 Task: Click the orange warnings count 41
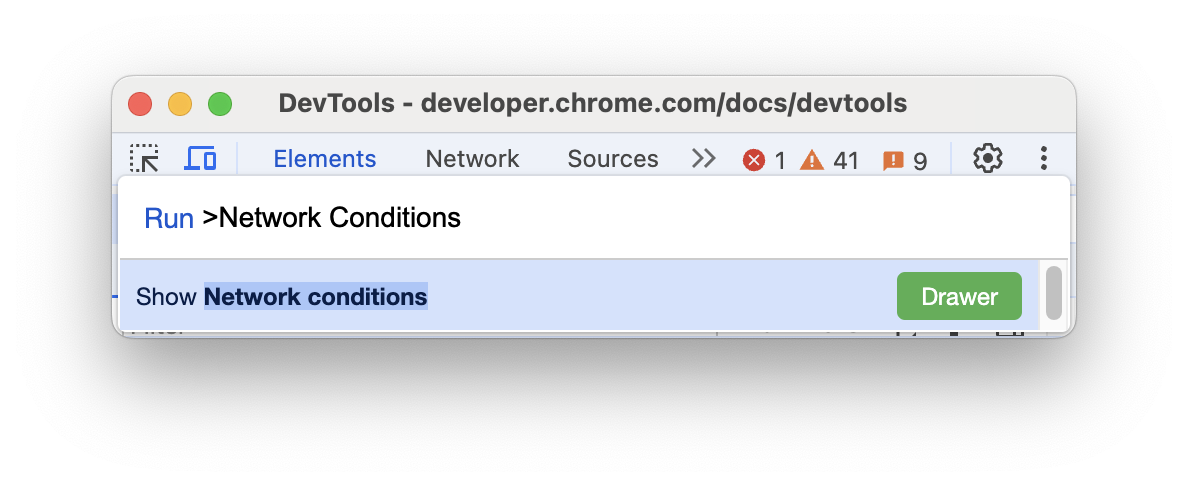831,160
